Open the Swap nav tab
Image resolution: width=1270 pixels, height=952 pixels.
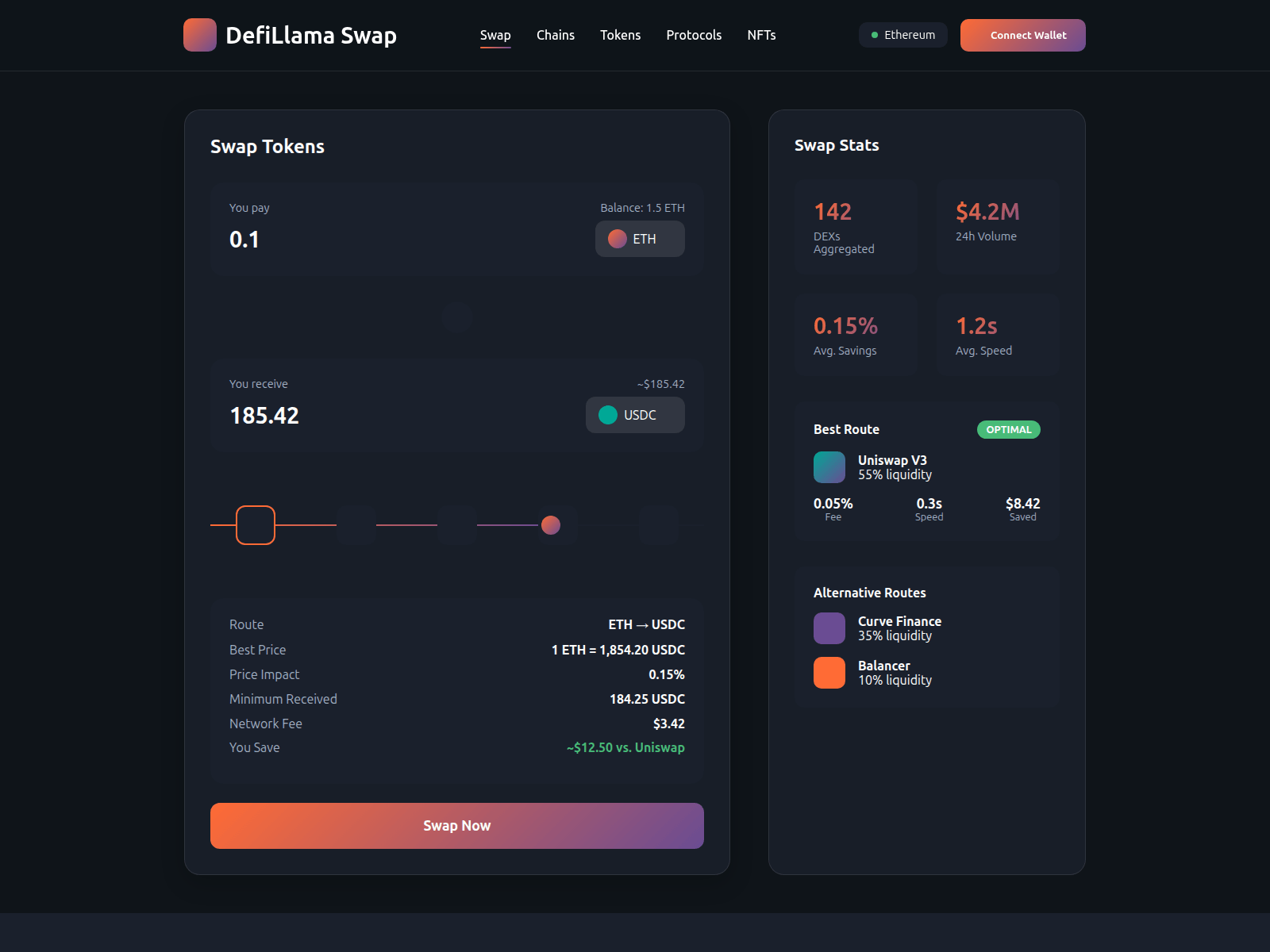tap(495, 35)
